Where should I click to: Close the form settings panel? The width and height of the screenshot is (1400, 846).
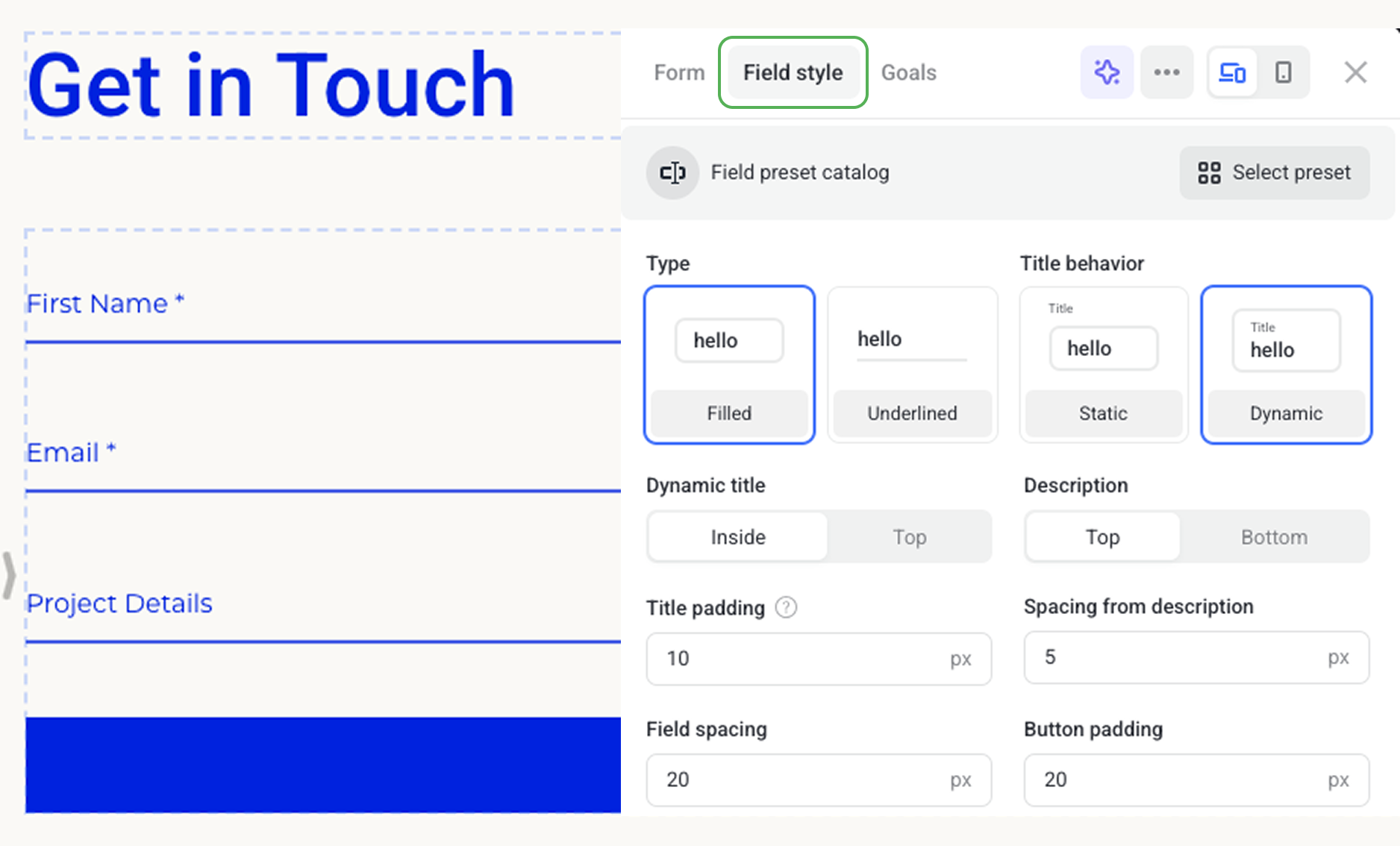pyautogui.click(x=1355, y=72)
